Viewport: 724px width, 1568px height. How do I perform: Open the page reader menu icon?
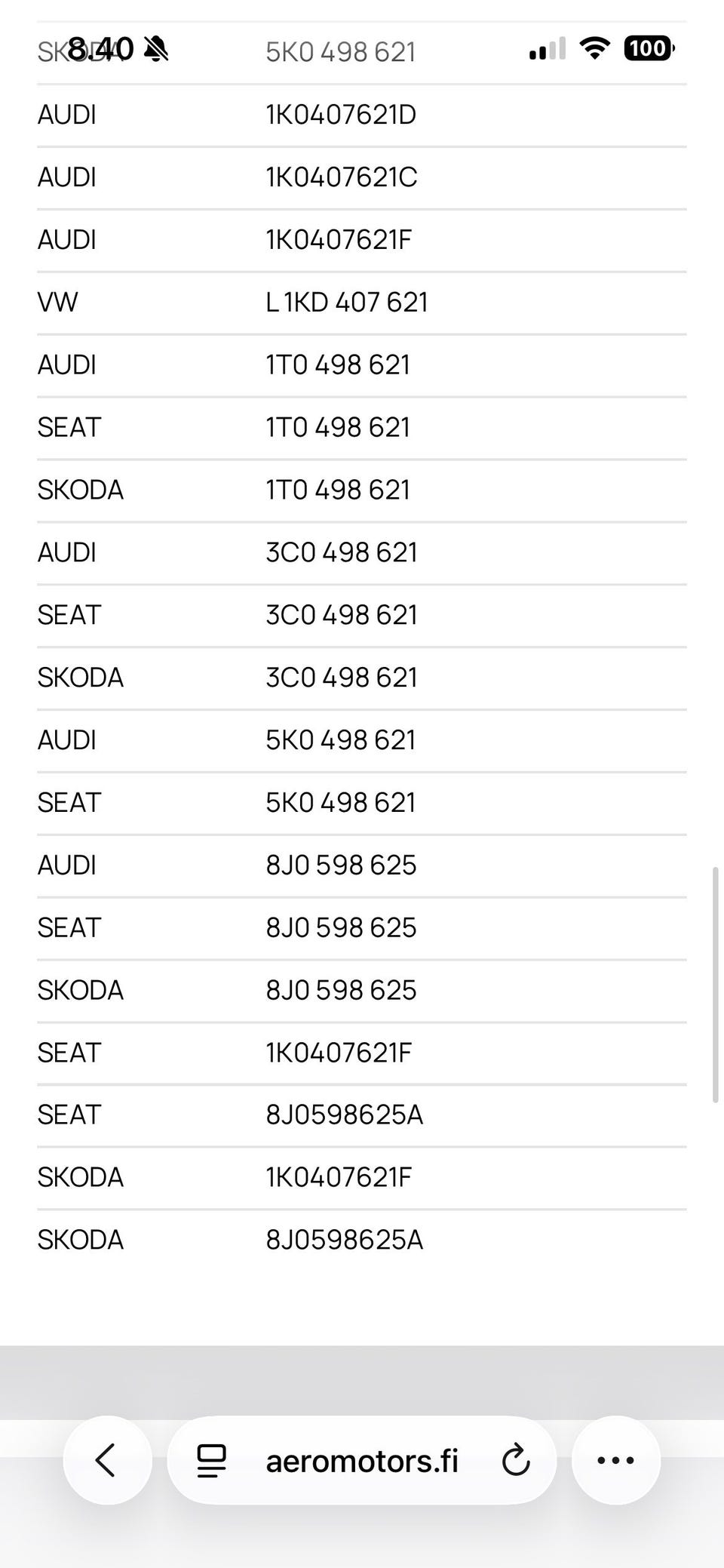tap(211, 1461)
